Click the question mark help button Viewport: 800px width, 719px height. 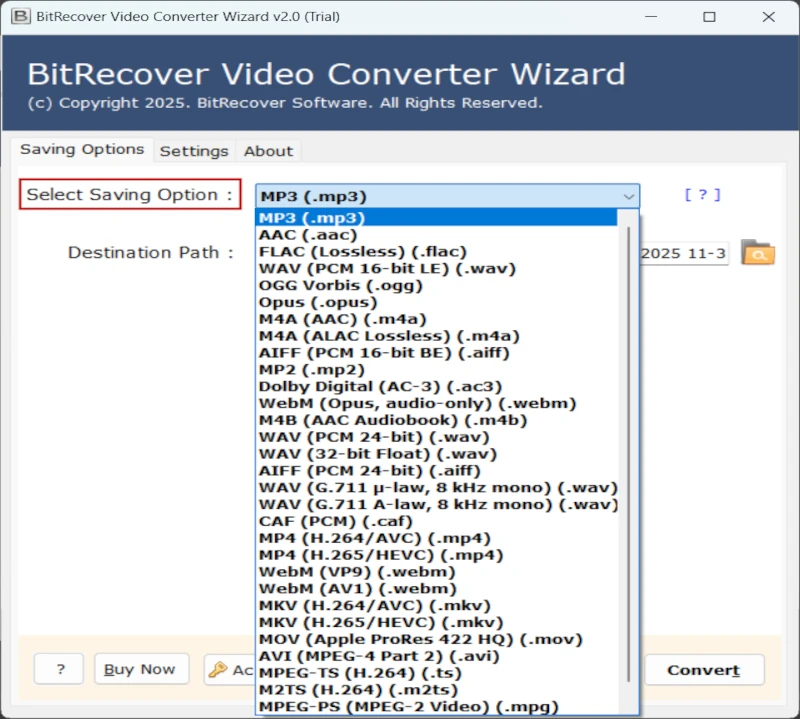59,669
